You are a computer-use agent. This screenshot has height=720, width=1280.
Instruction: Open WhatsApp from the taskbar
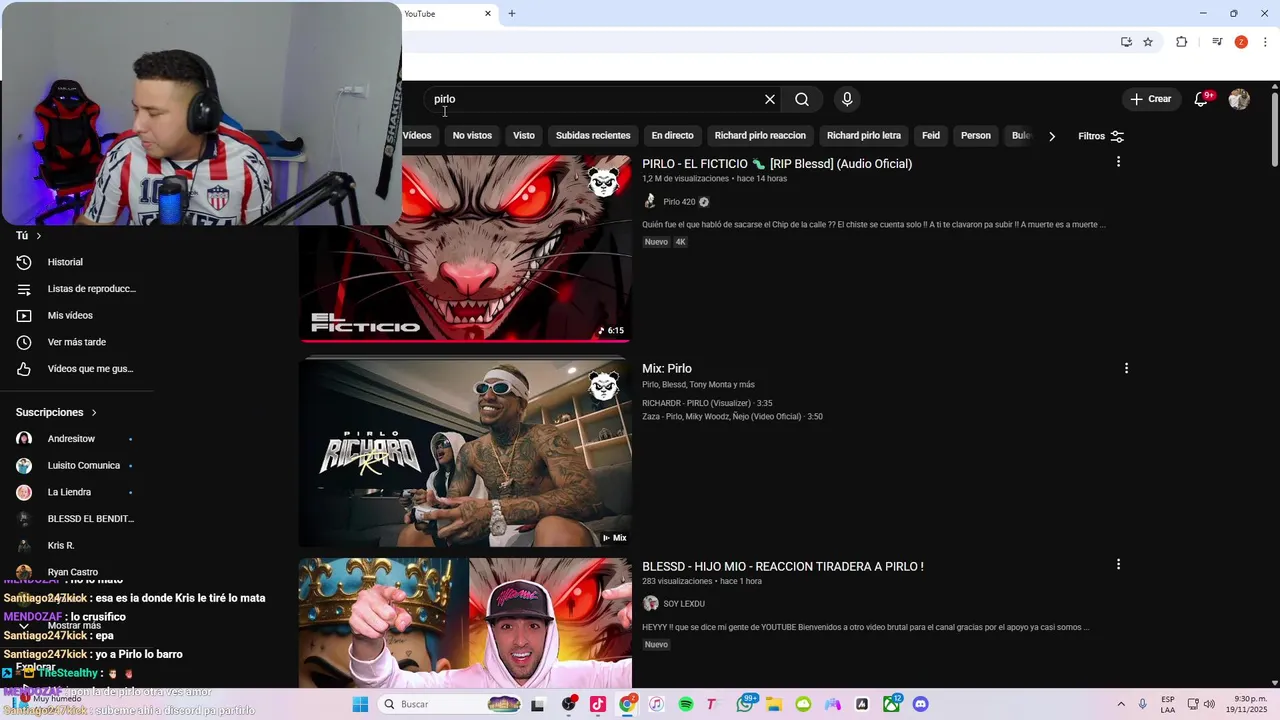point(746,704)
